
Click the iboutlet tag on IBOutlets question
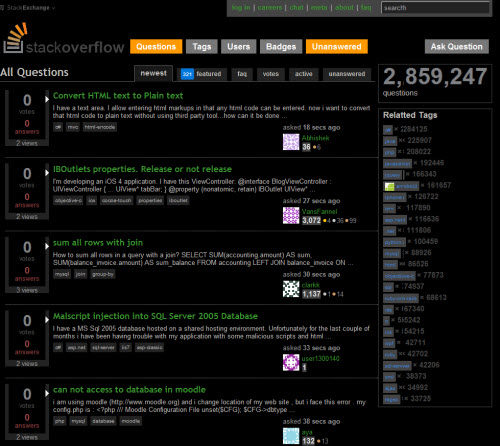pos(178,200)
